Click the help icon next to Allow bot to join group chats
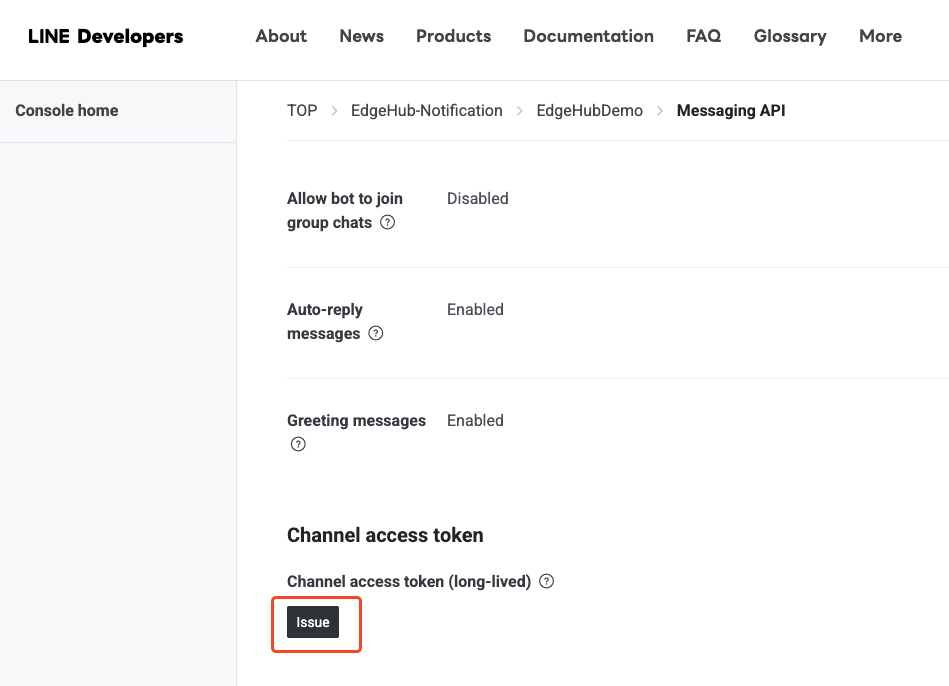The image size is (949, 686). point(387,222)
